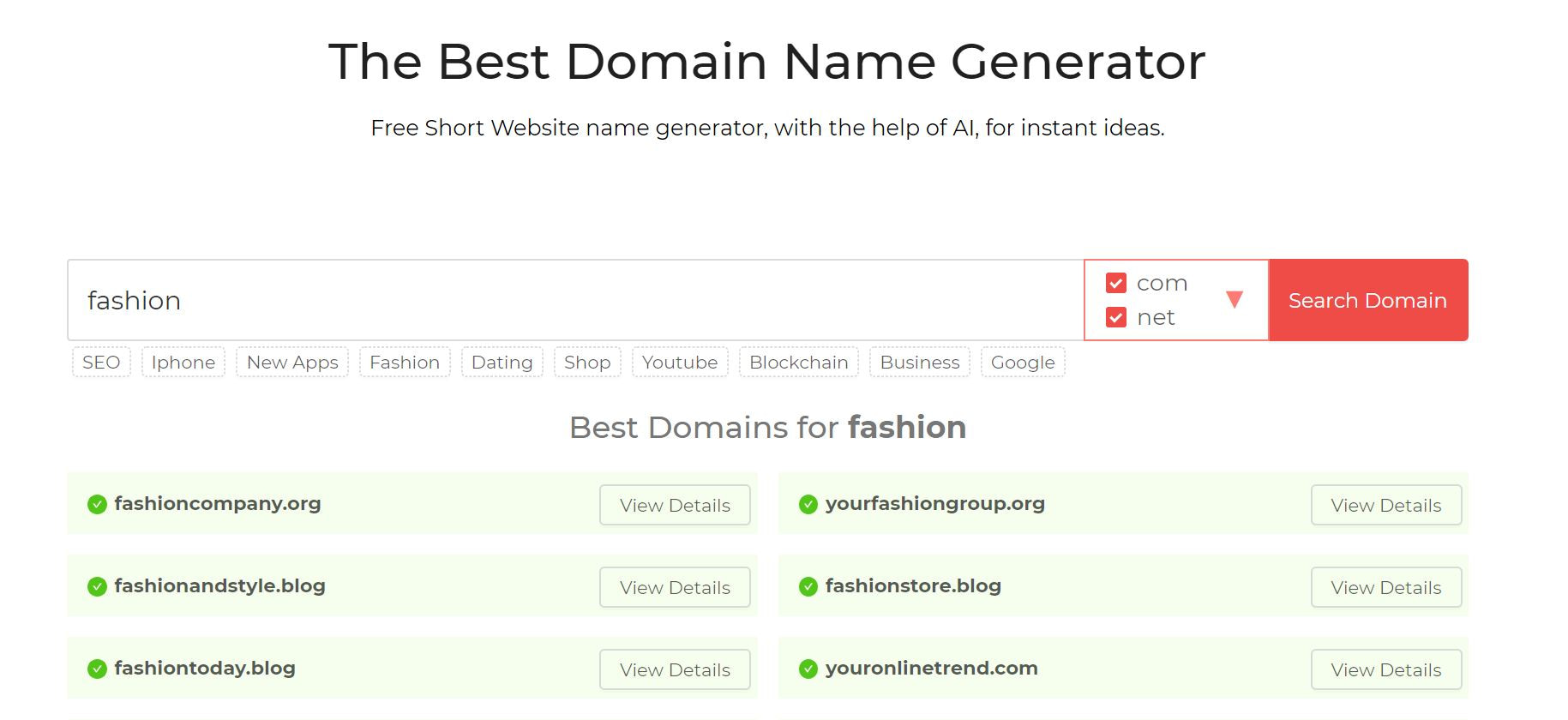This screenshot has height=720, width=1568.
Task: Disable the net extension checkbox
Action: 1116,317
